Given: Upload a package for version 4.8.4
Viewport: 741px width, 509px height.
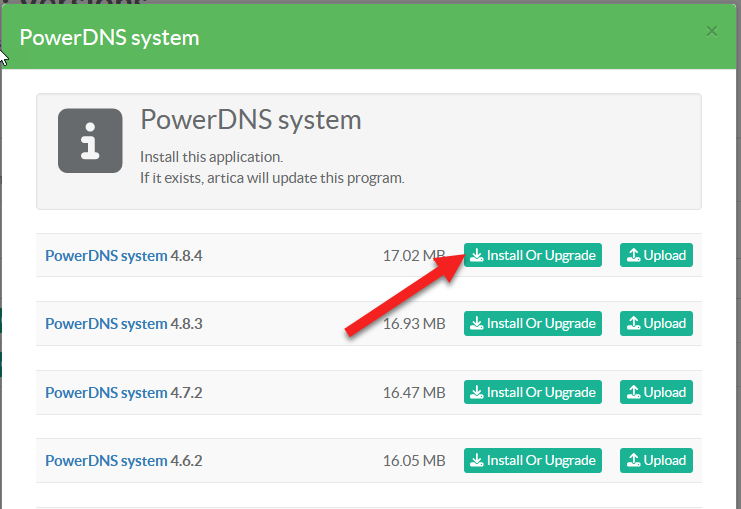Looking at the screenshot, I should (x=656, y=255).
